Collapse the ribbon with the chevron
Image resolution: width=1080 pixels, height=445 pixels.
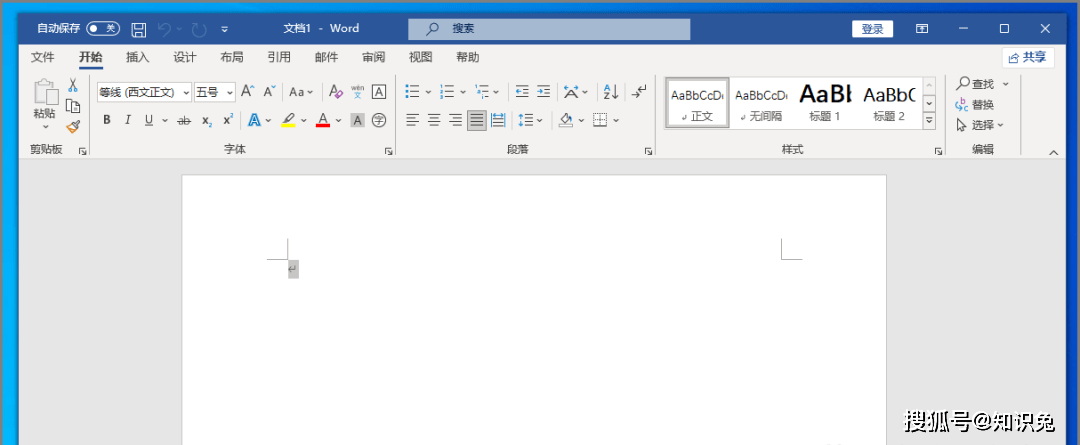coord(1054,153)
